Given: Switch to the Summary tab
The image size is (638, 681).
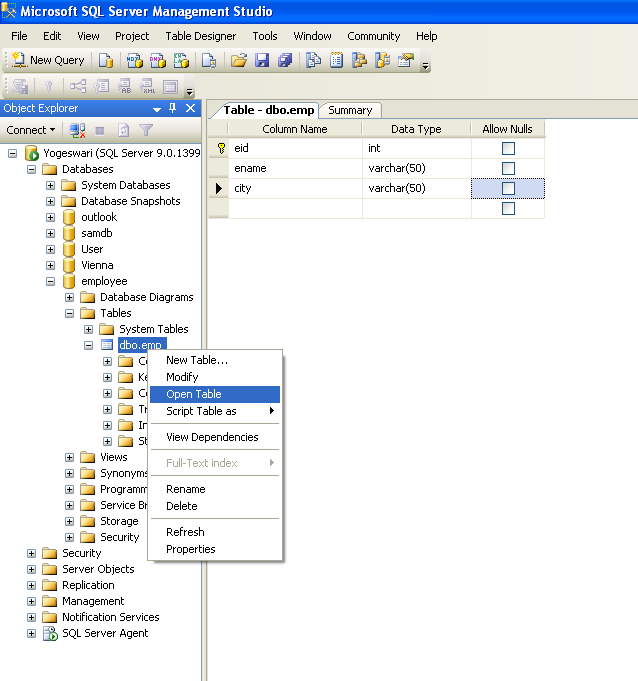Looking at the screenshot, I should pos(350,110).
